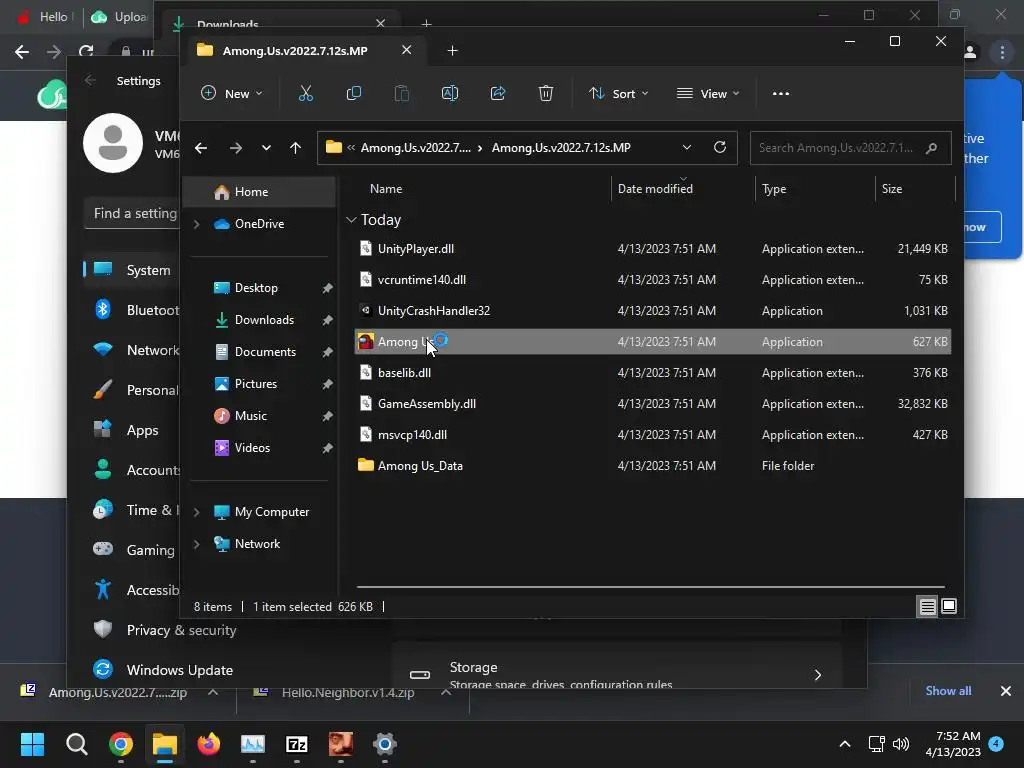Open the New dropdown menu
The width and height of the screenshot is (1024, 768).
(x=231, y=93)
